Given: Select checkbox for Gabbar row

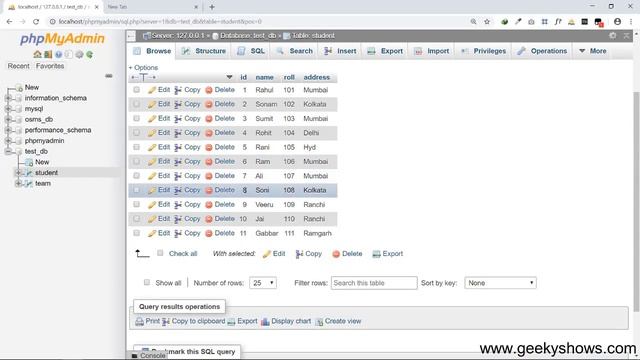Looking at the screenshot, I should 136,233.
